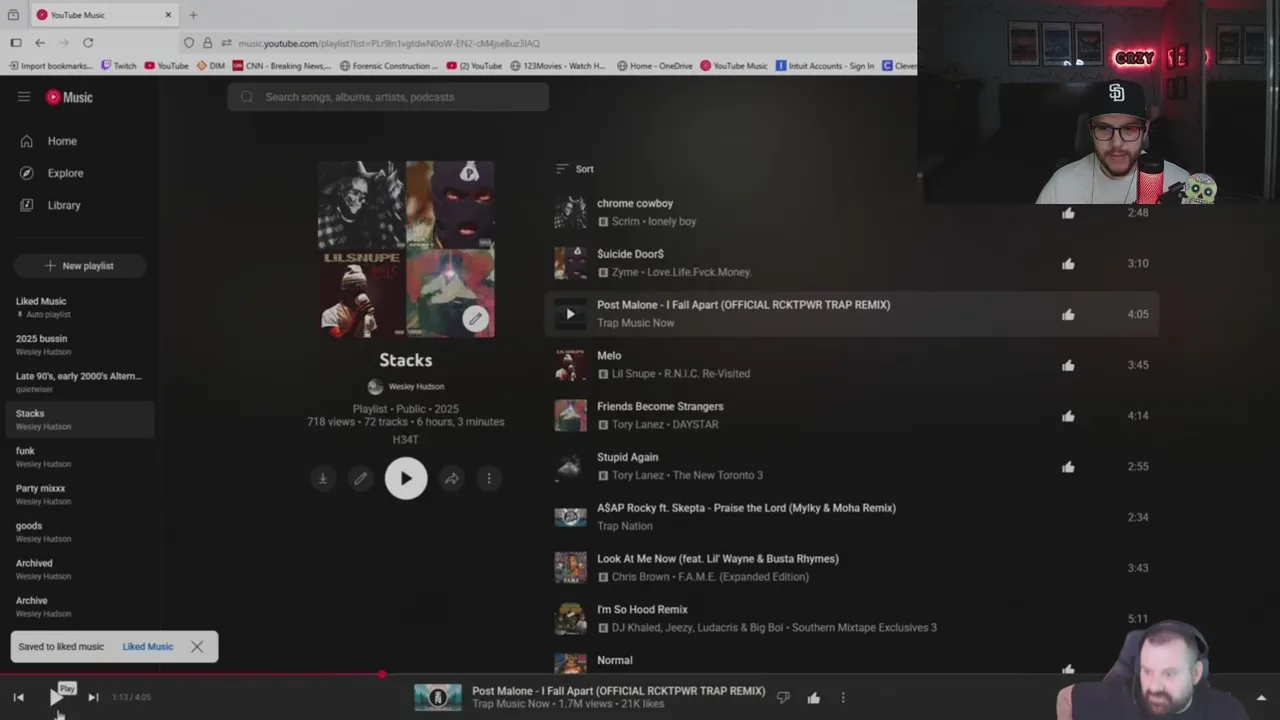
Task: Open the Wesley Hudson profile link
Action: 416,387
